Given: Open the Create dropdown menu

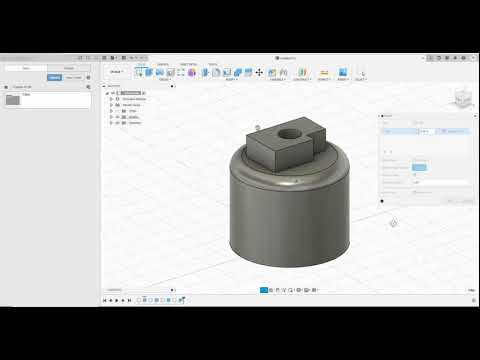Looking at the screenshot, I should 165,79.
